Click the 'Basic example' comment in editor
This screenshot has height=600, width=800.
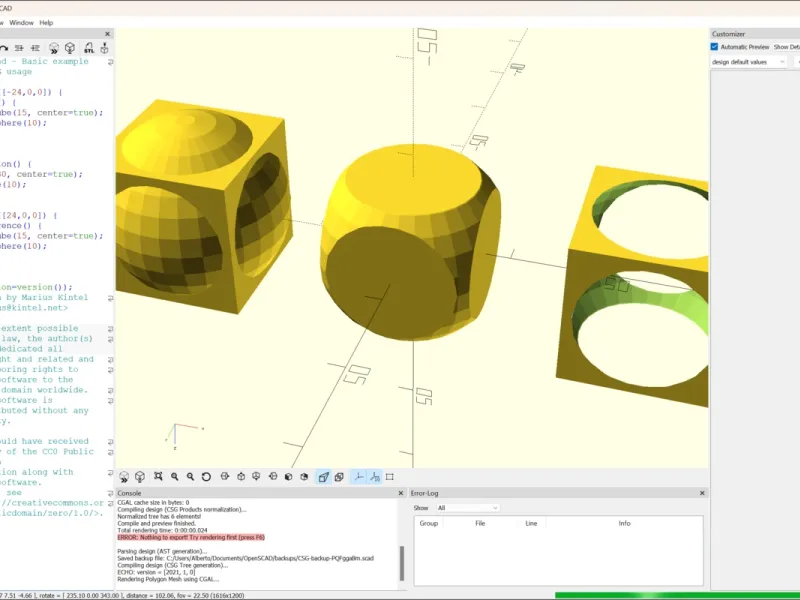(55, 61)
